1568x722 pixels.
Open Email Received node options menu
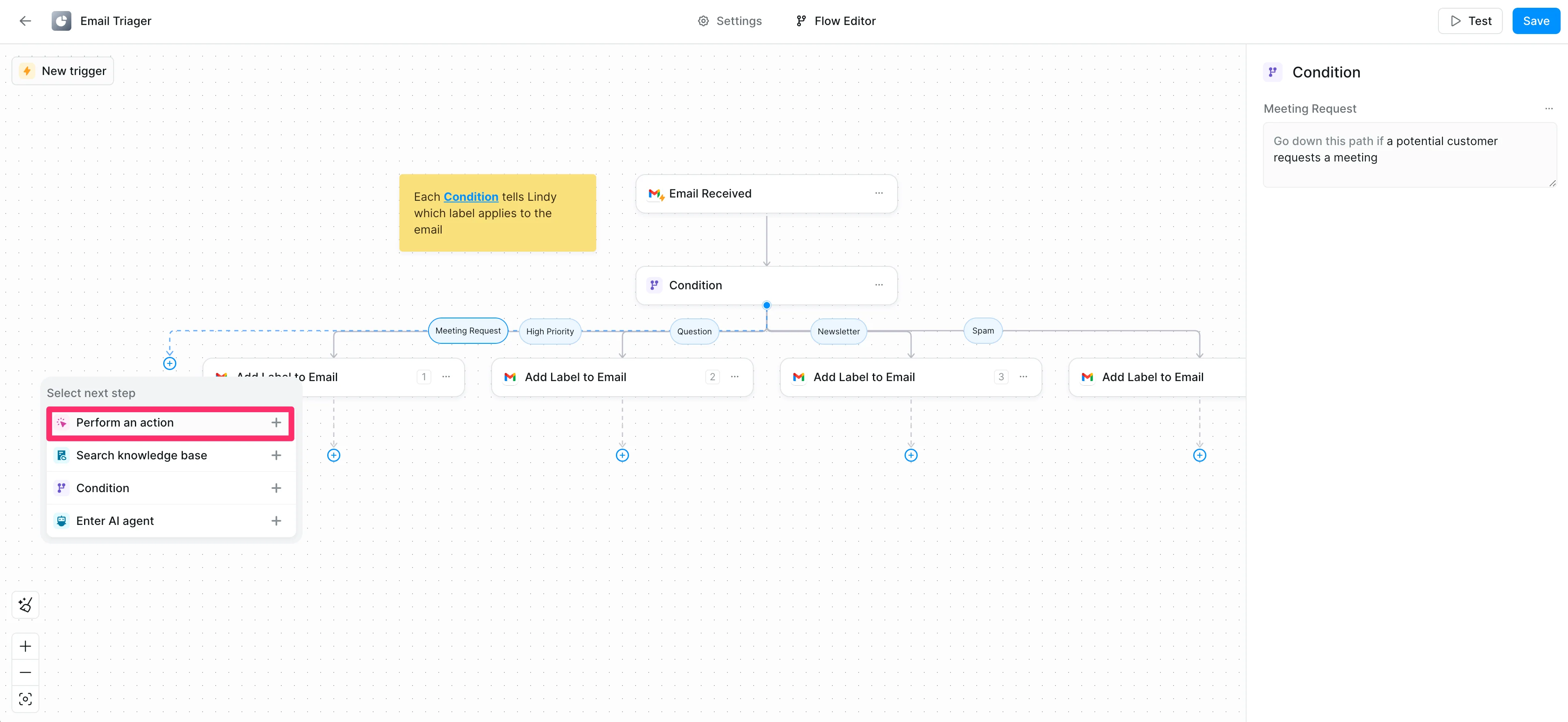point(878,193)
